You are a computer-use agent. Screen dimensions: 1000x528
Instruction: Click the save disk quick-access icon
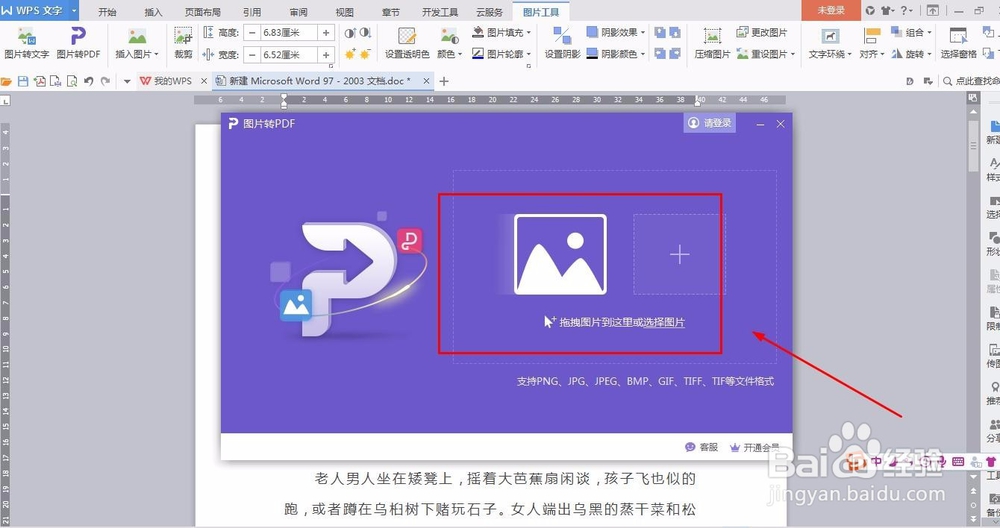(23, 81)
